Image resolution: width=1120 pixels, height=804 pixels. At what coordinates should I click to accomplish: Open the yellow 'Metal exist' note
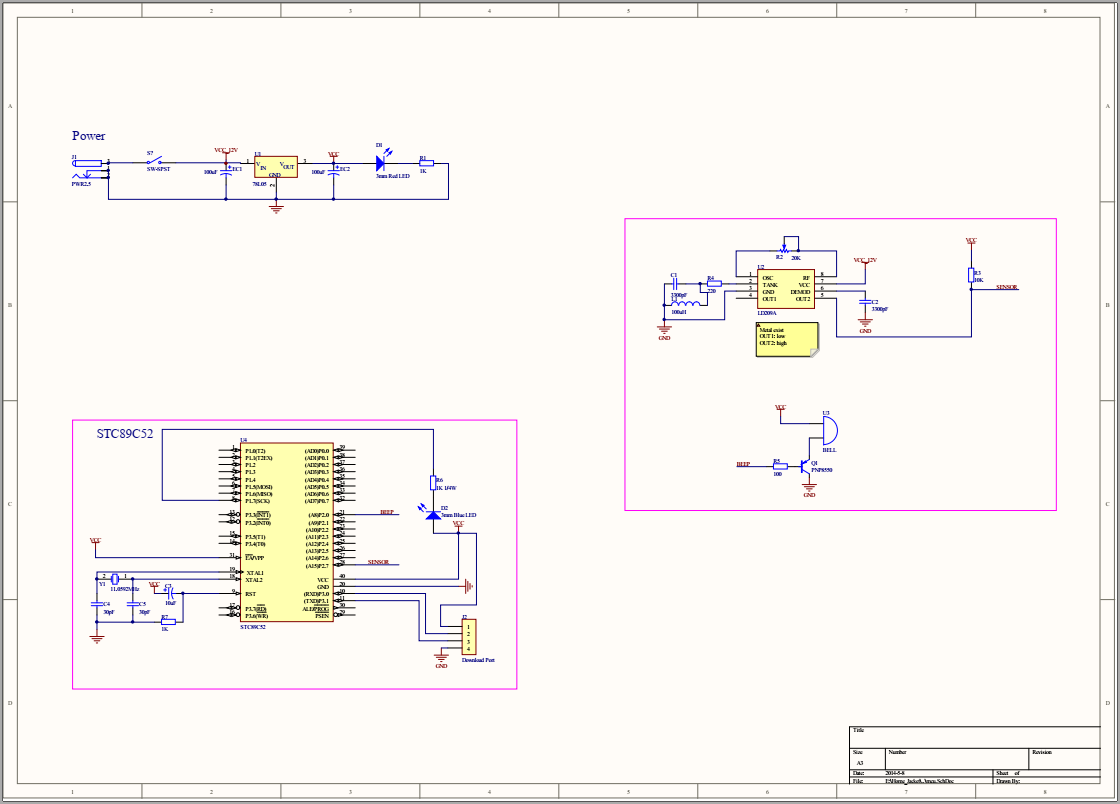[x=786, y=339]
